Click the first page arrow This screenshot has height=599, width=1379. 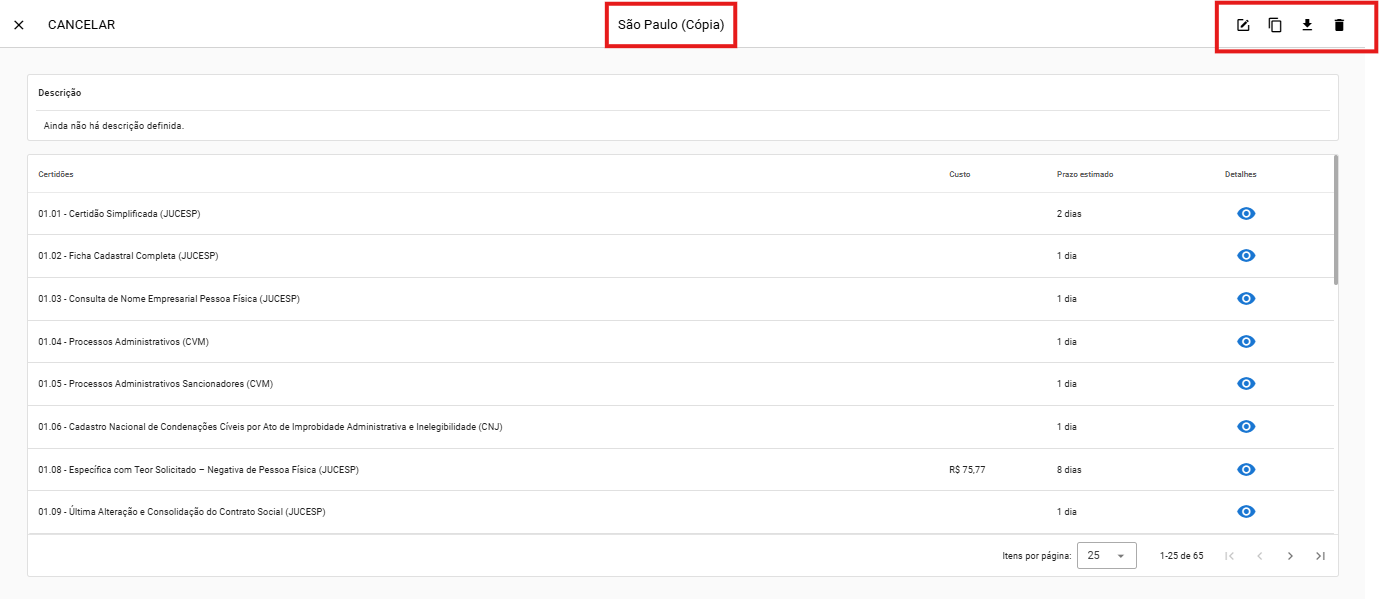1229,556
